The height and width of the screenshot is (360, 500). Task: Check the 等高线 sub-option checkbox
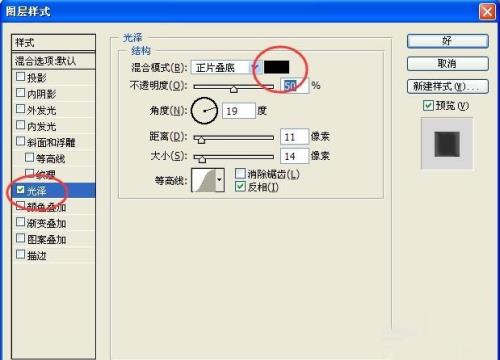tap(30, 157)
